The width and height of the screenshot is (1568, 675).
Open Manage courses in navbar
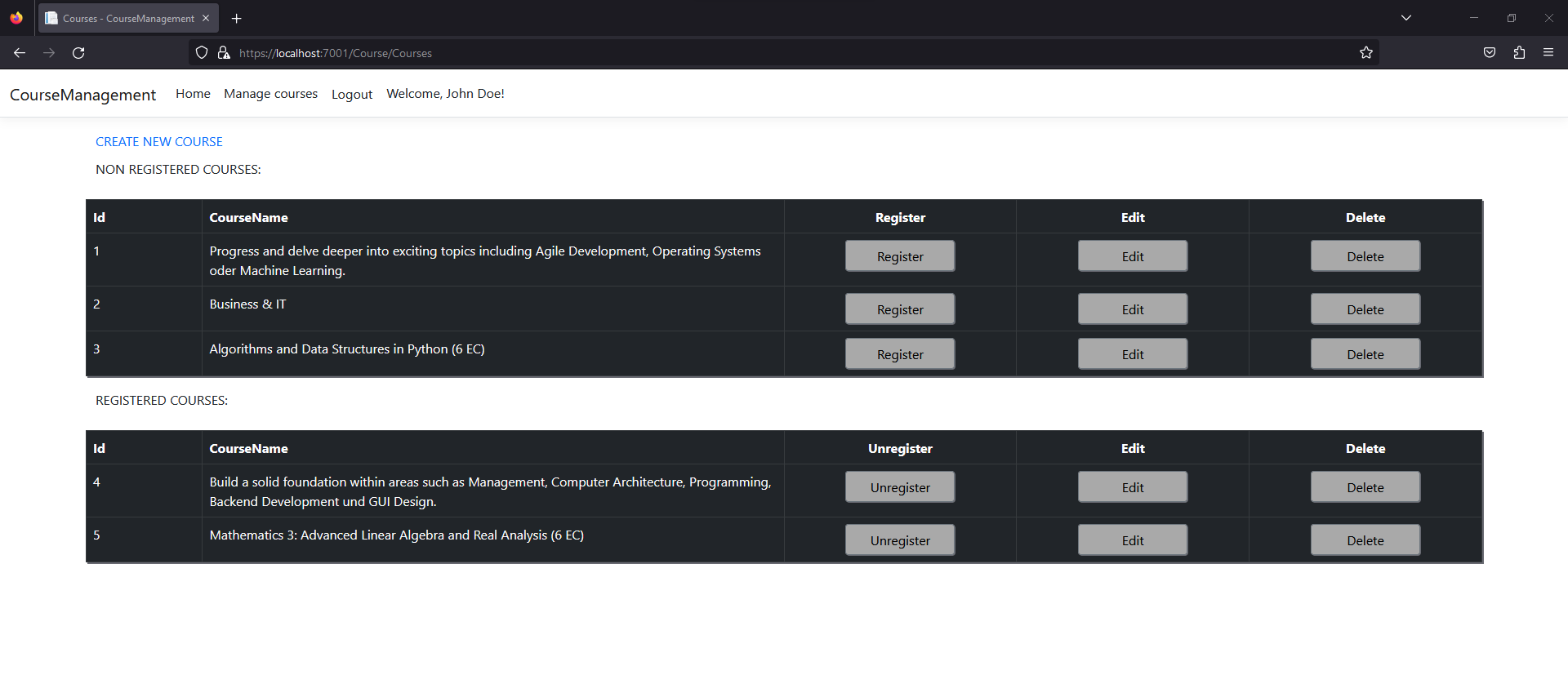tap(271, 94)
